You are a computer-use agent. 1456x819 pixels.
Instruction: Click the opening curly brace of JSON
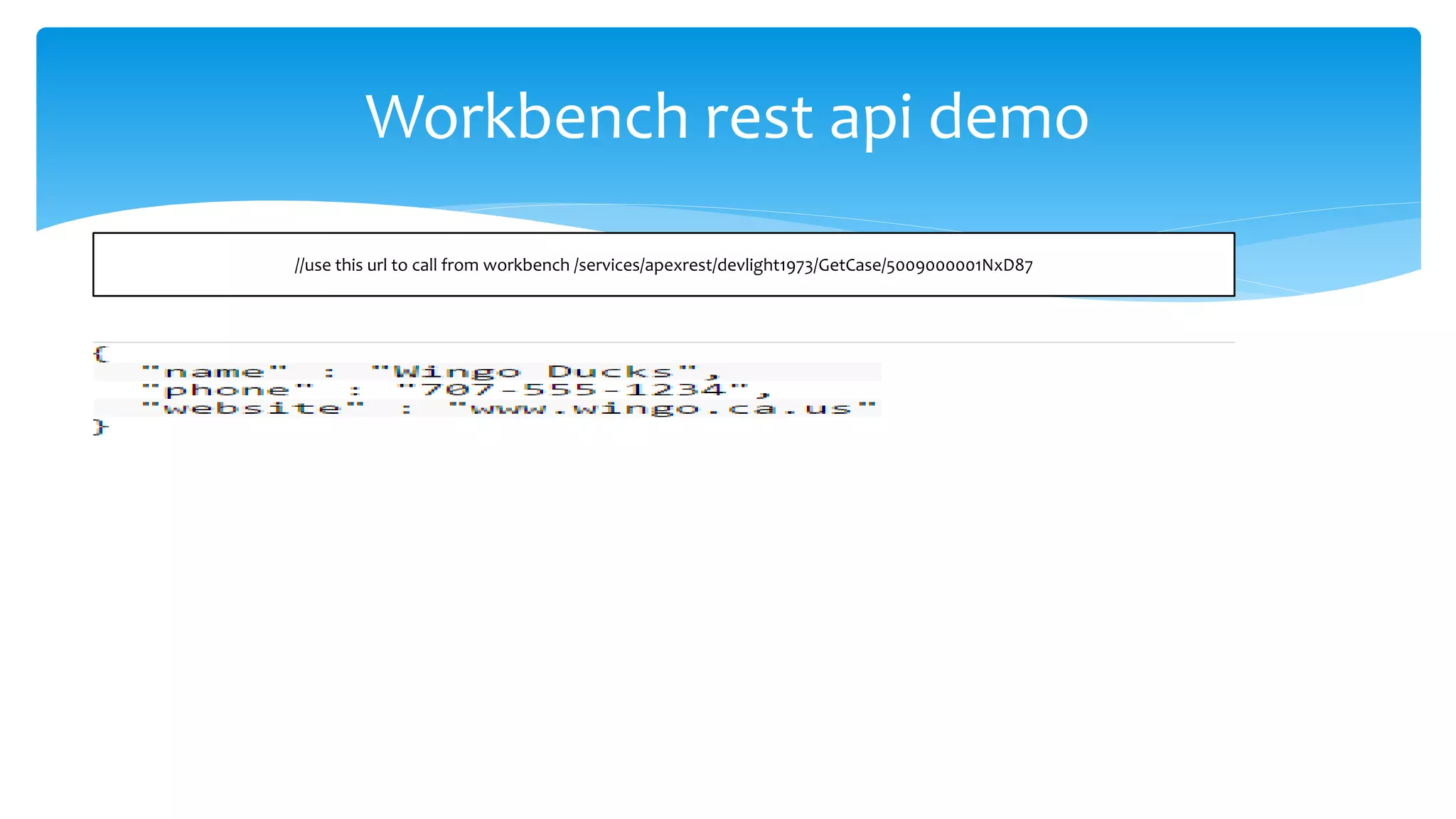[x=101, y=353]
